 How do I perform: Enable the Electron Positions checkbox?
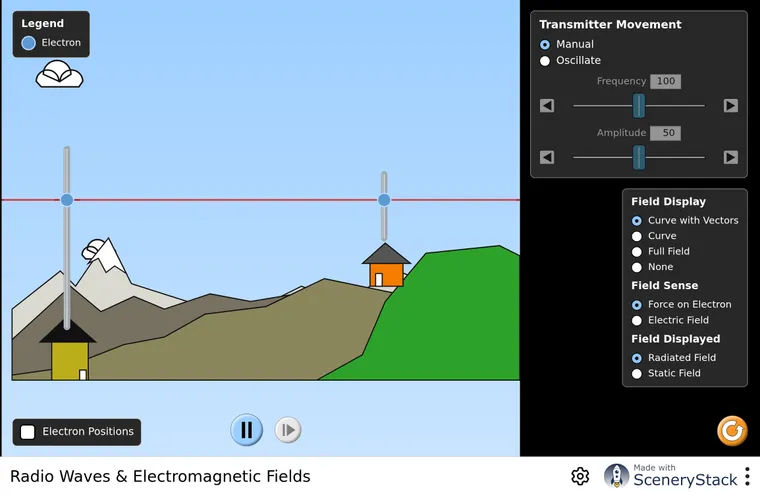tap(28, 432)
